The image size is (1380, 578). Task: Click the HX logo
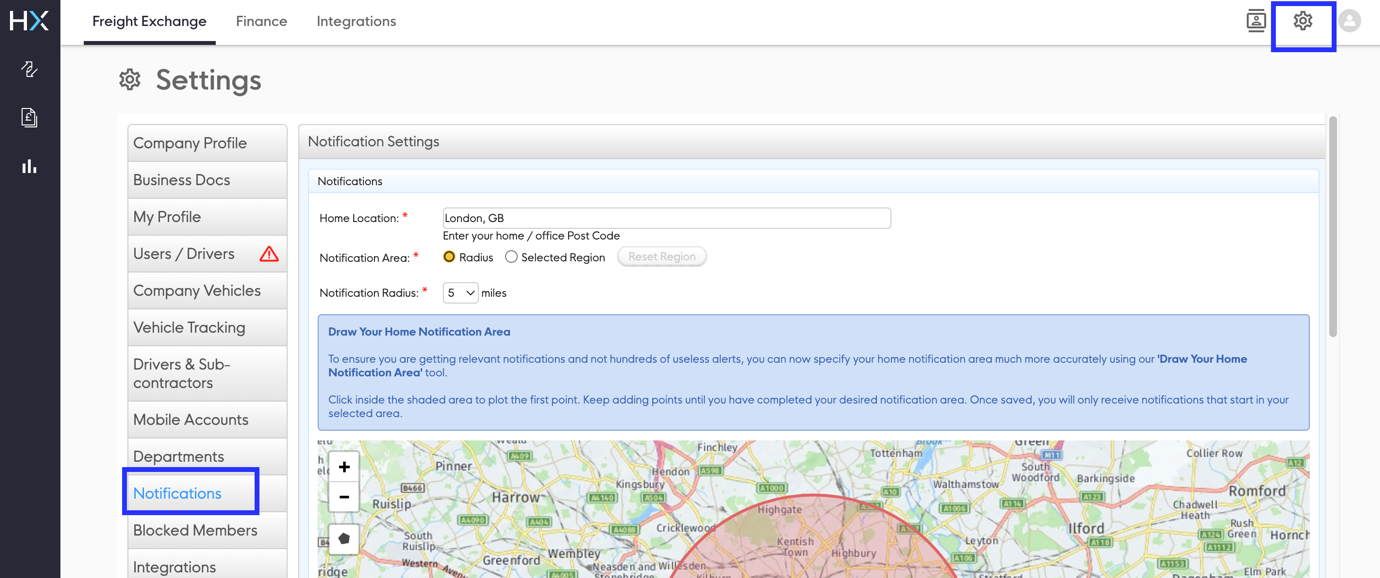(29, 20)
